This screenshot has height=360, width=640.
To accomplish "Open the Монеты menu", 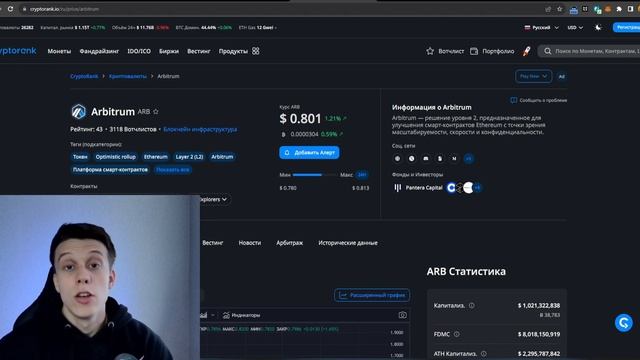I will click(x=59, y=51).
